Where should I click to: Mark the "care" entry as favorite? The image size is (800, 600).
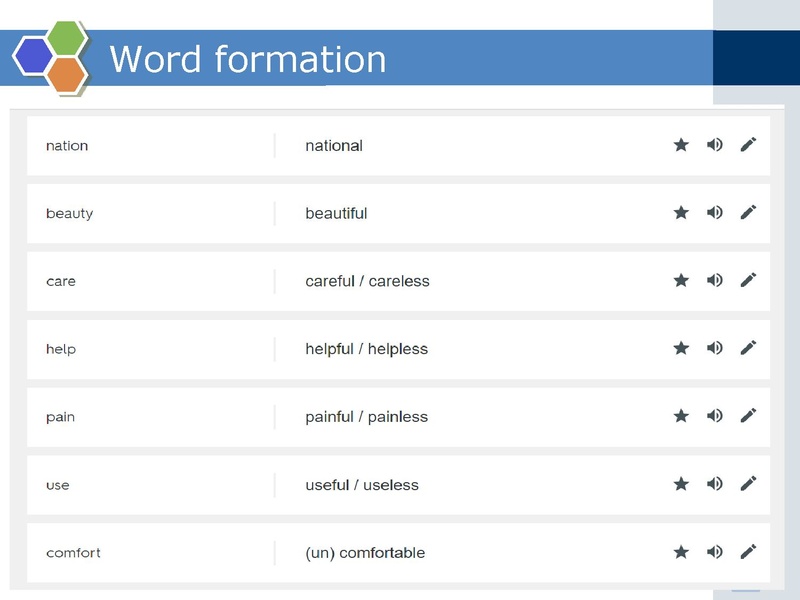tap(680, 281)
